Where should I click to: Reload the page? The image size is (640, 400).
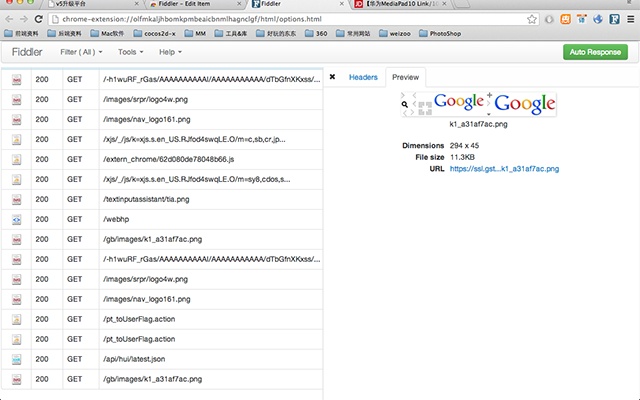click(38, 19)
